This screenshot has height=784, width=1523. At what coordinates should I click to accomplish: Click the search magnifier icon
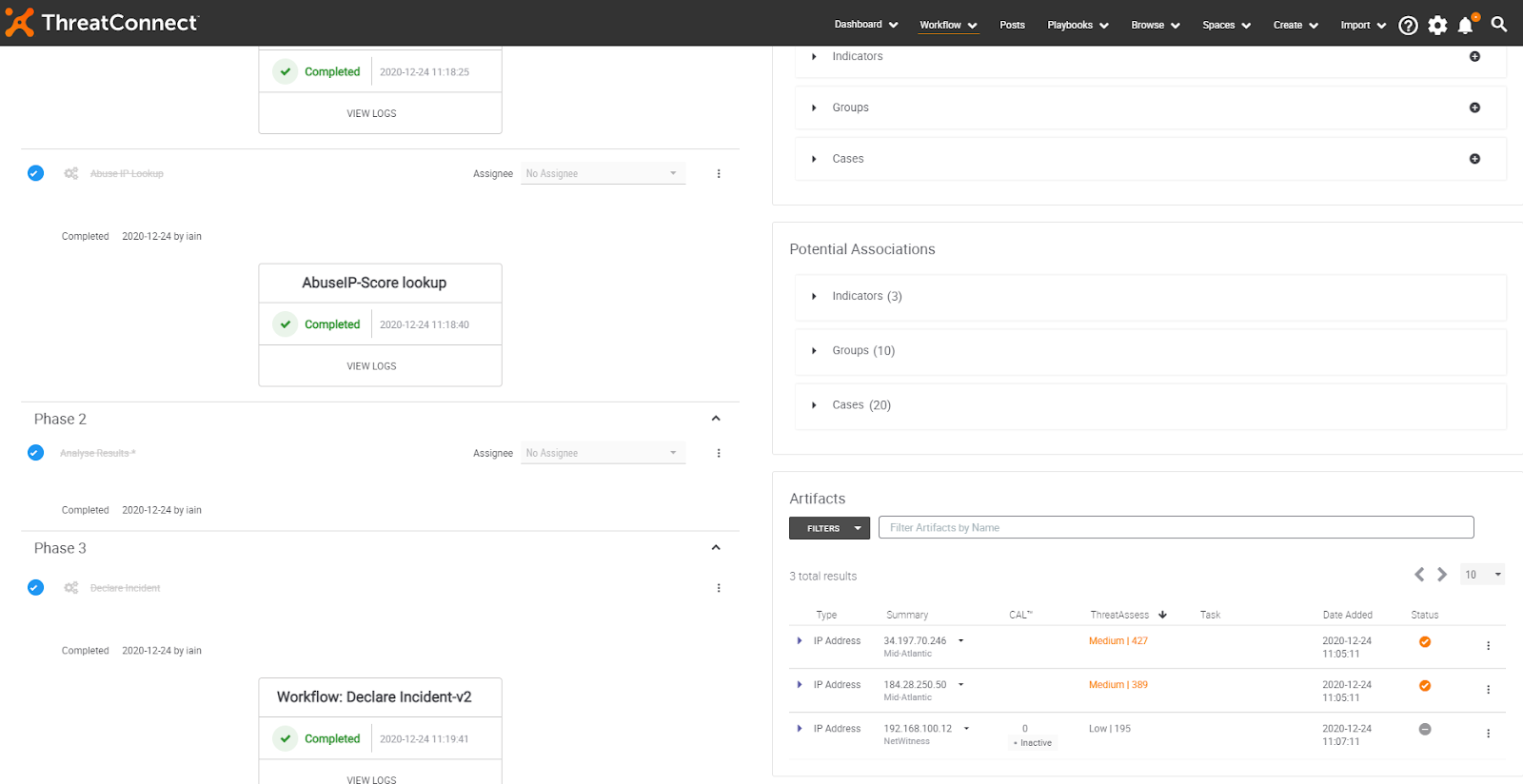click(1499, 25)
